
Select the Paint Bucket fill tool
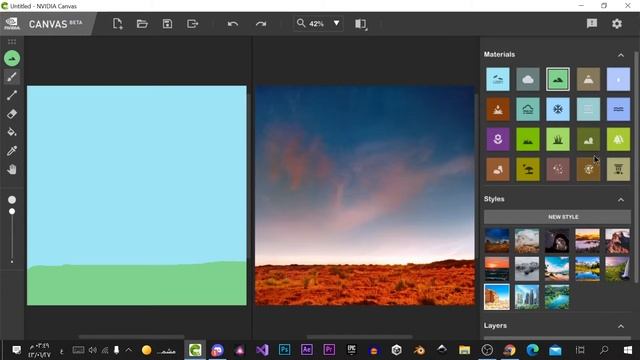(12, 132)
